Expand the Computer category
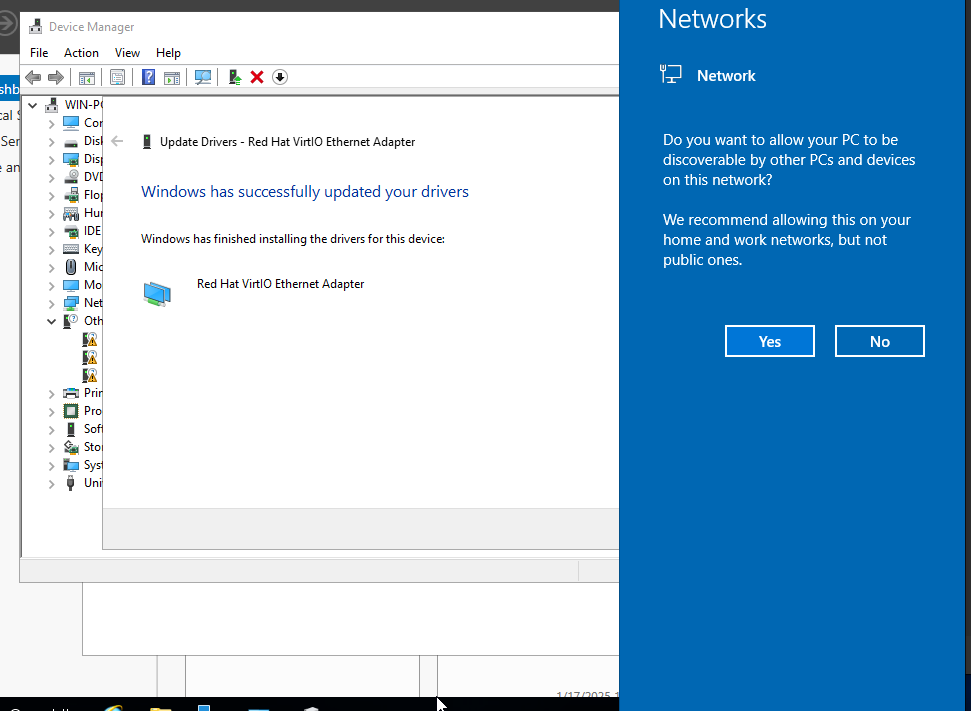The height and width of the screenshot is (711, 971). pyautogui.click(x=51, y=124)
